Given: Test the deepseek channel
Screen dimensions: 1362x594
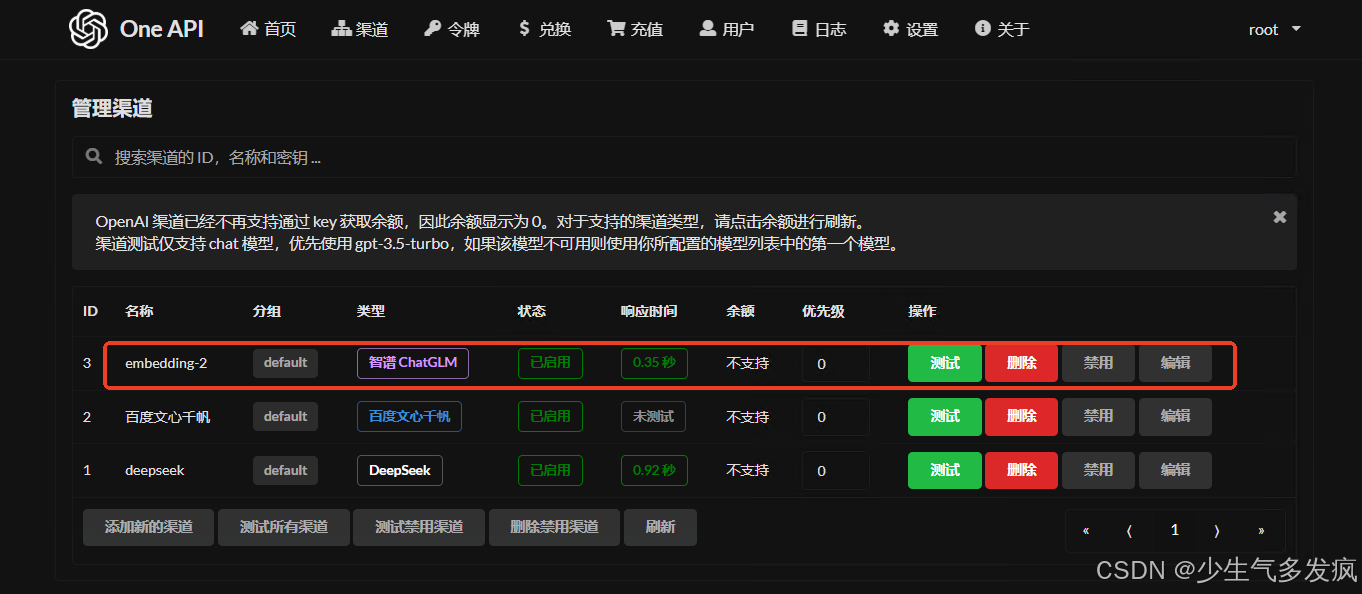Looking at the screenshot, I should coord(945,470).
